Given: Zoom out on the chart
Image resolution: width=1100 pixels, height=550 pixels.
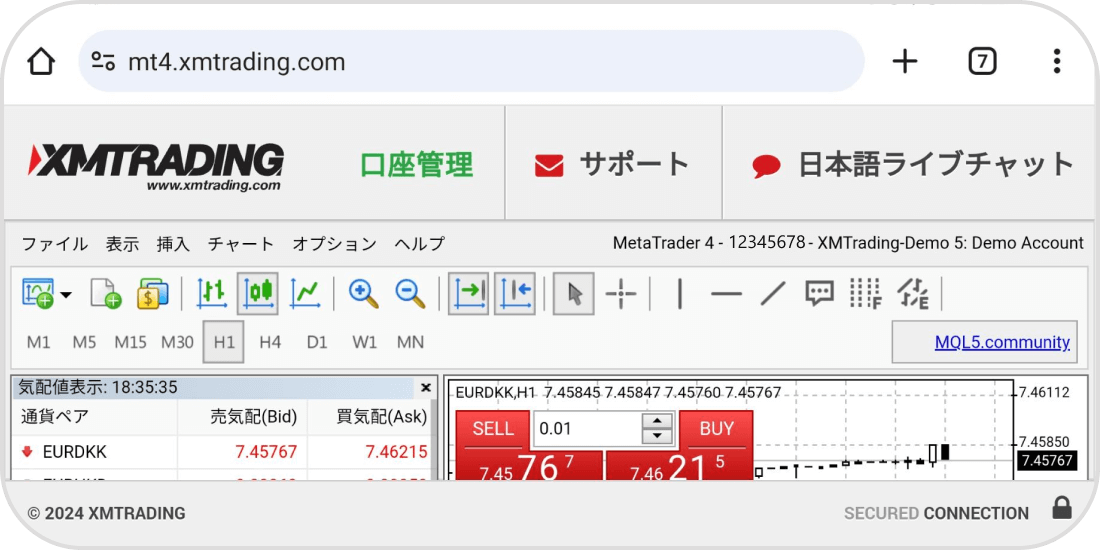Looking at the screenshot, I should click(x=410, y=293).
